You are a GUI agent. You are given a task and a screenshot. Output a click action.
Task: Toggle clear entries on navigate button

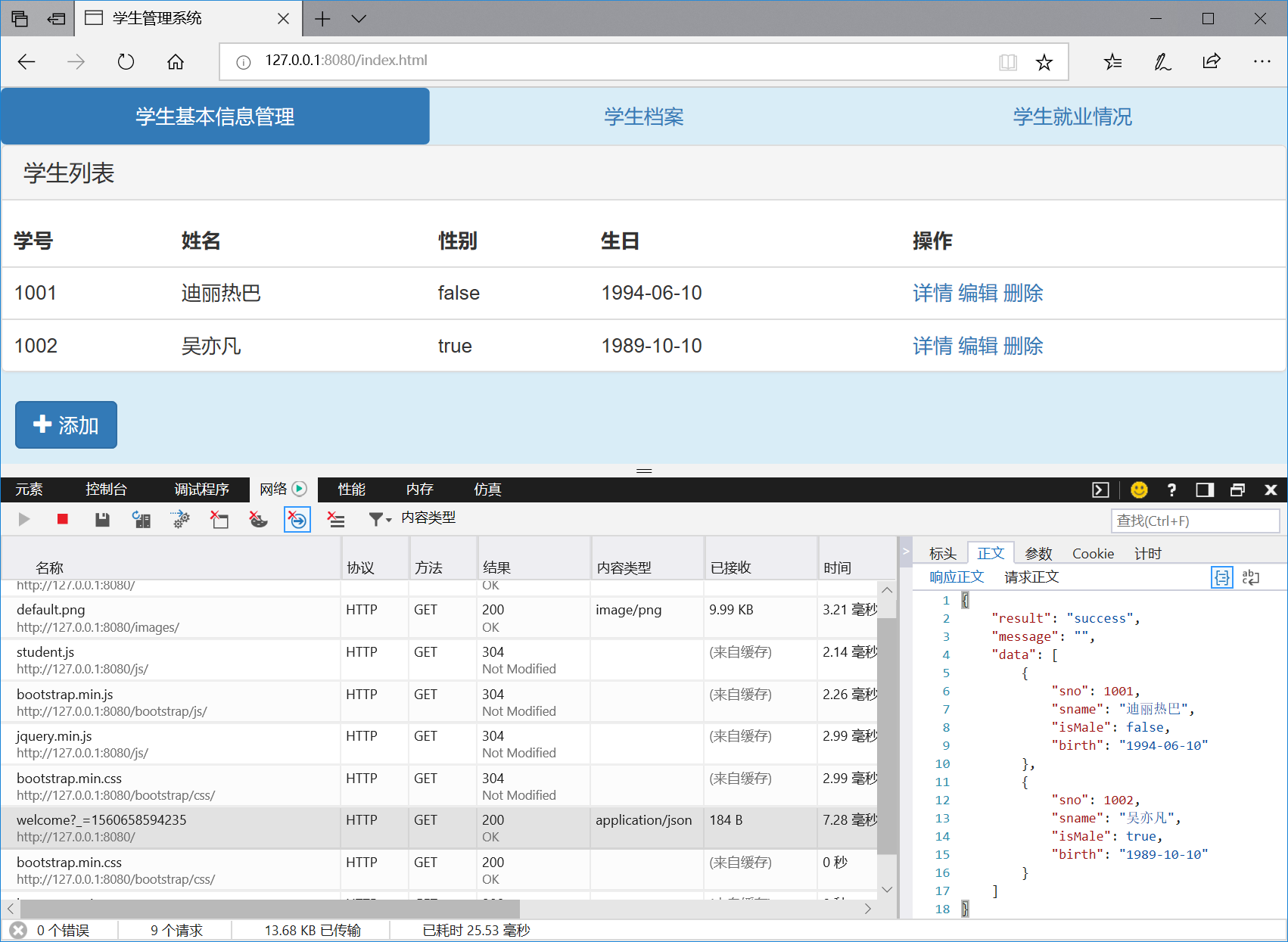click(297, 519)
